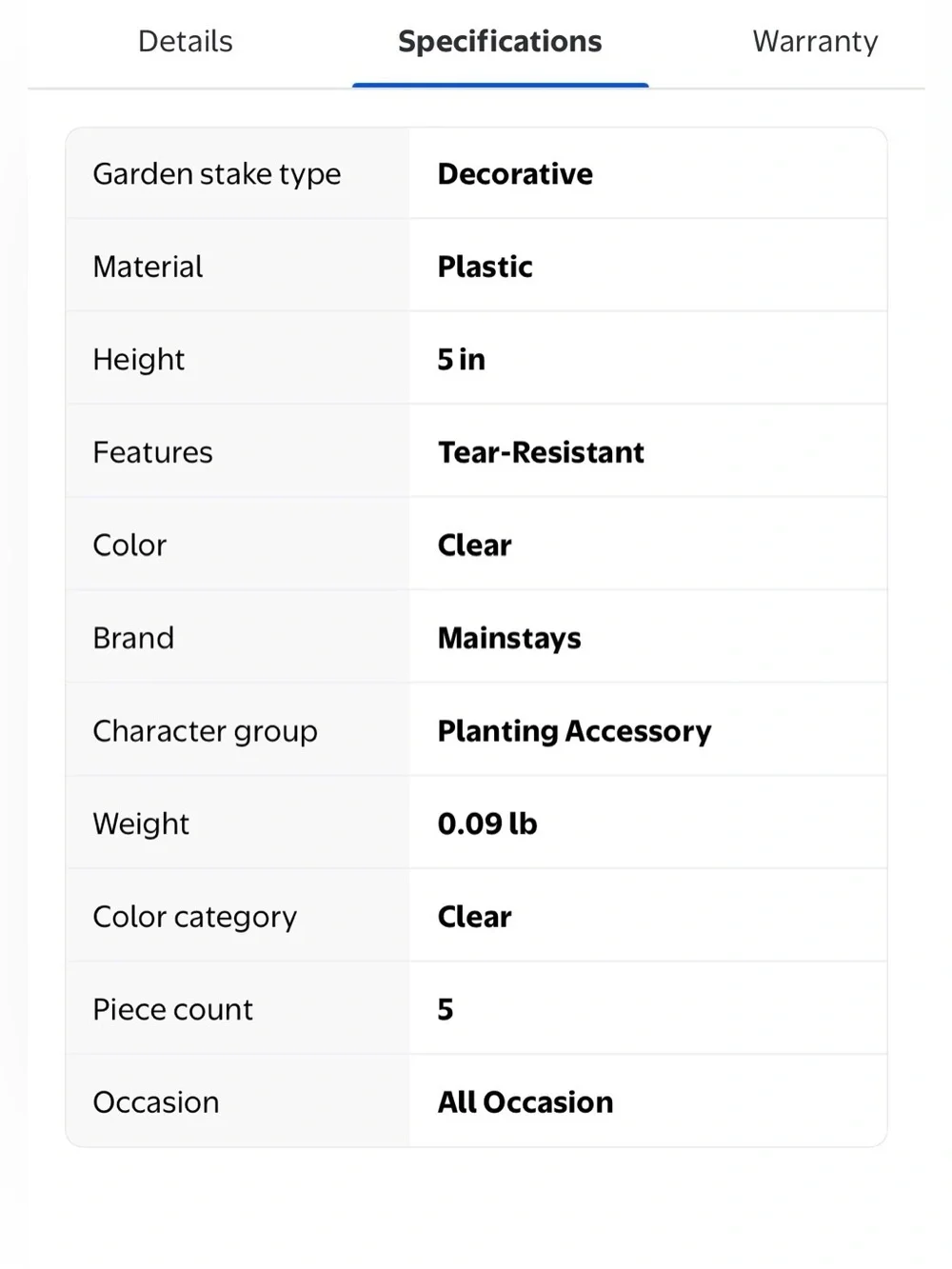The image size is (952, 1269).
Task: Select the Mainstays brand value
Action: point(509,638)
